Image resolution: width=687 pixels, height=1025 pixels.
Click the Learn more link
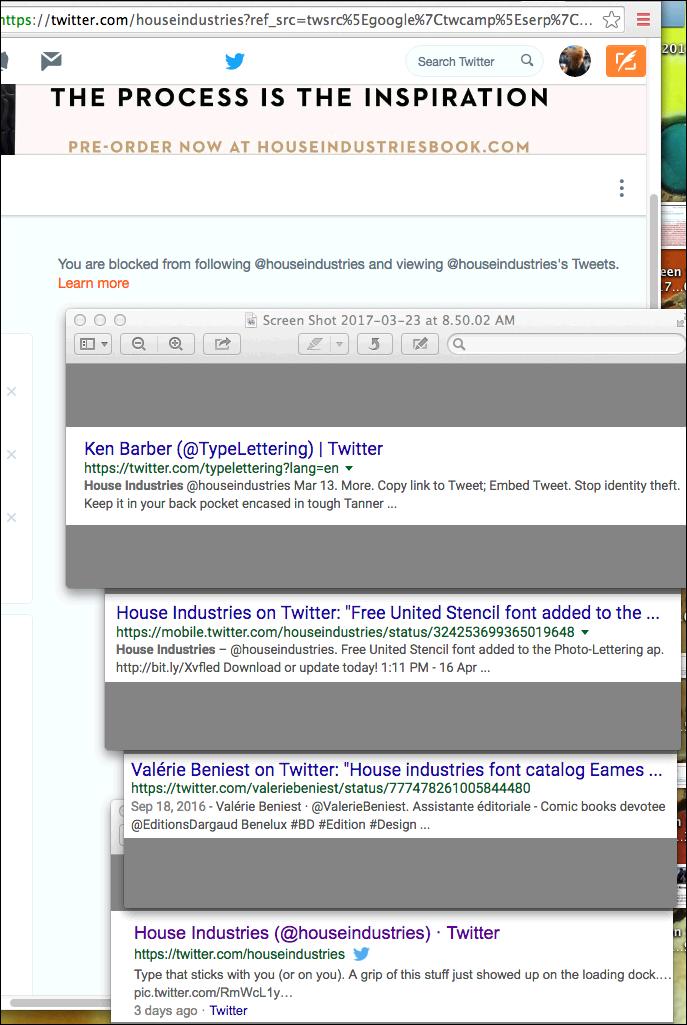tap(93, 283)
